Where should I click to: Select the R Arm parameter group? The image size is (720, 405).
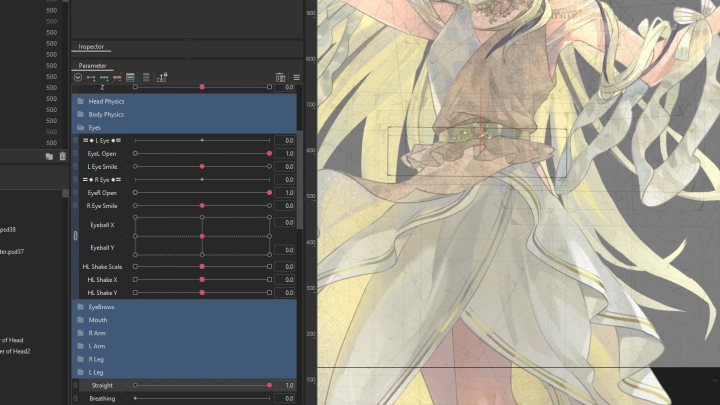tap(97, 333)
